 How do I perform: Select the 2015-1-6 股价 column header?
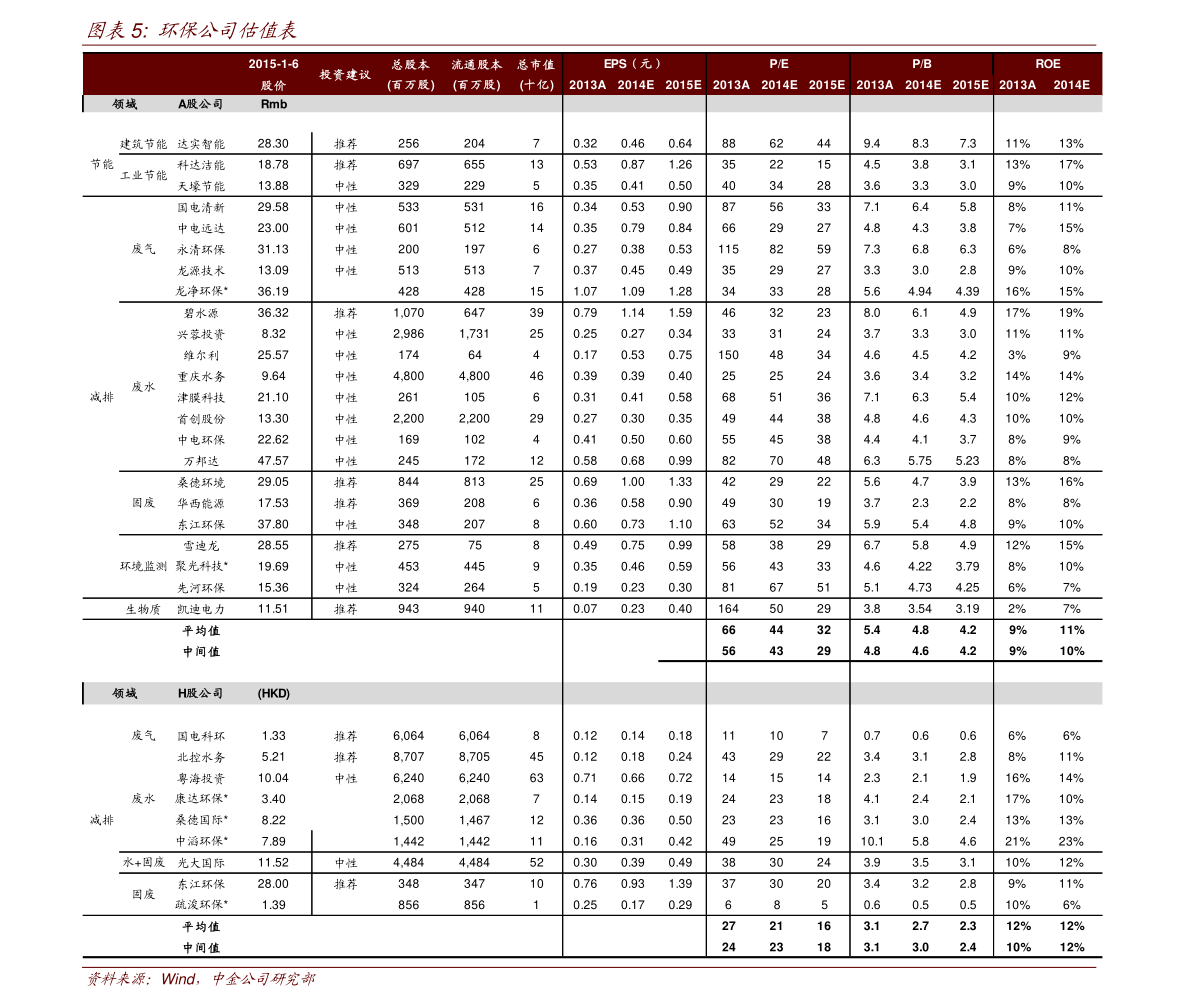pos(273,74)
